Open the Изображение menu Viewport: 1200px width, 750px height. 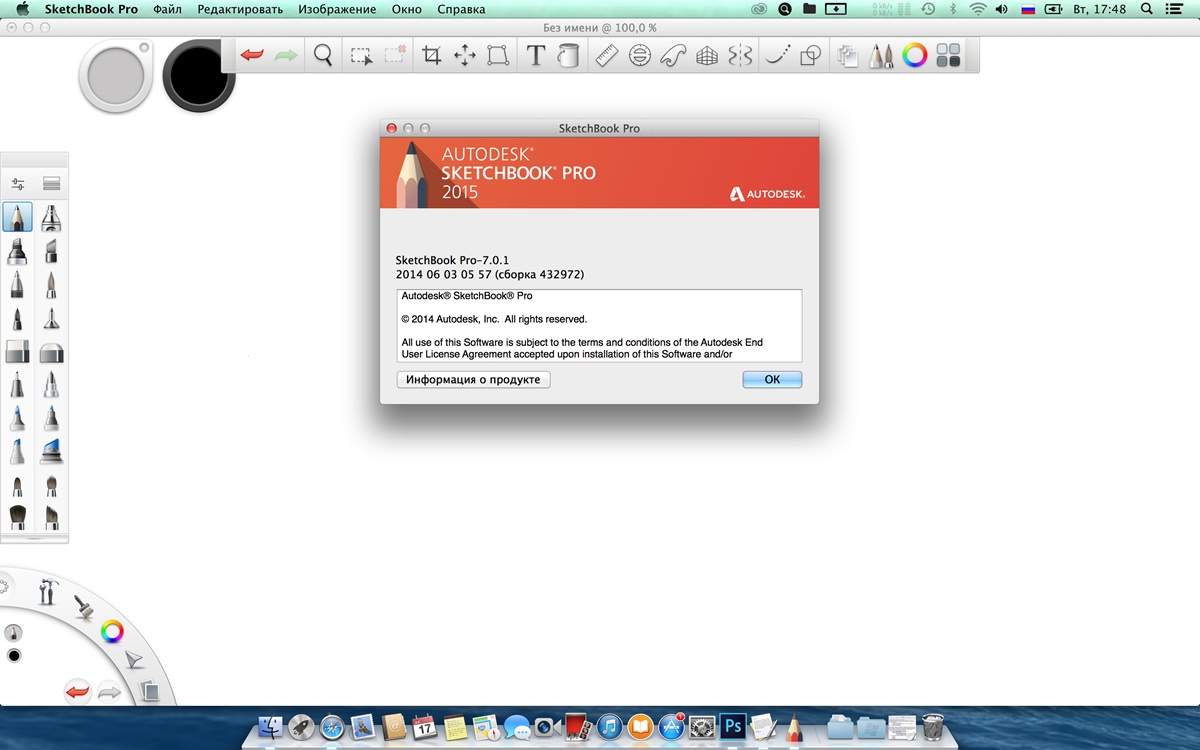point(338,9)
